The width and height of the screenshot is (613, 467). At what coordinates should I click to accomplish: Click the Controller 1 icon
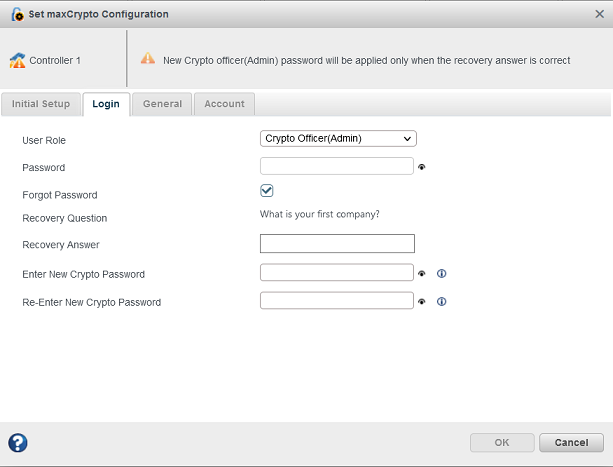17,60
